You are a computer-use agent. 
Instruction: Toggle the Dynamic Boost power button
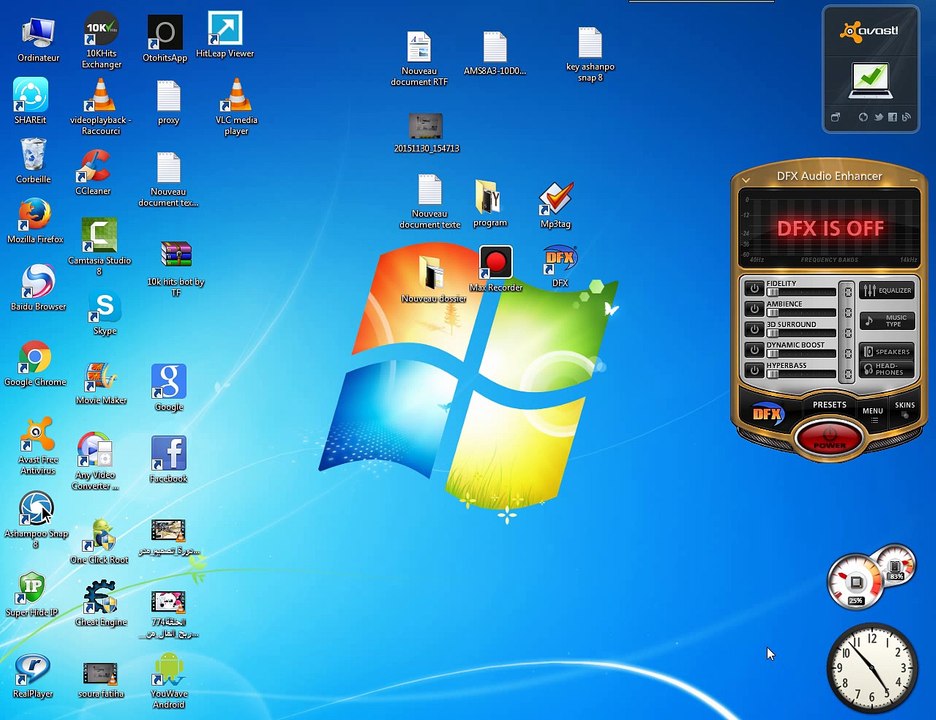pyautogui.click(x=755, y=350)
